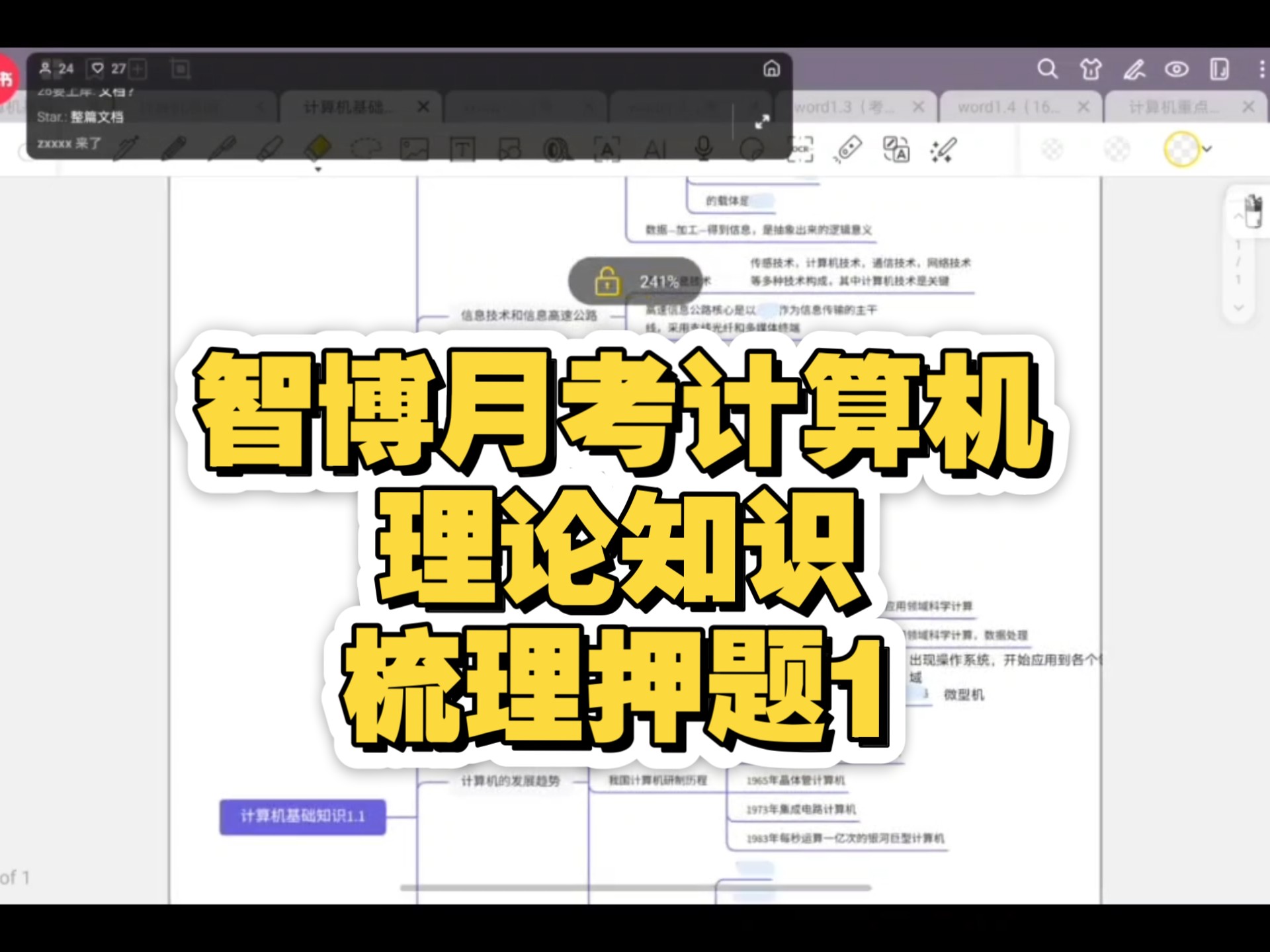The image size is (1270, 952).
Task: Select the text box tool
Action: pyautogui.click(x=462, y=149)
